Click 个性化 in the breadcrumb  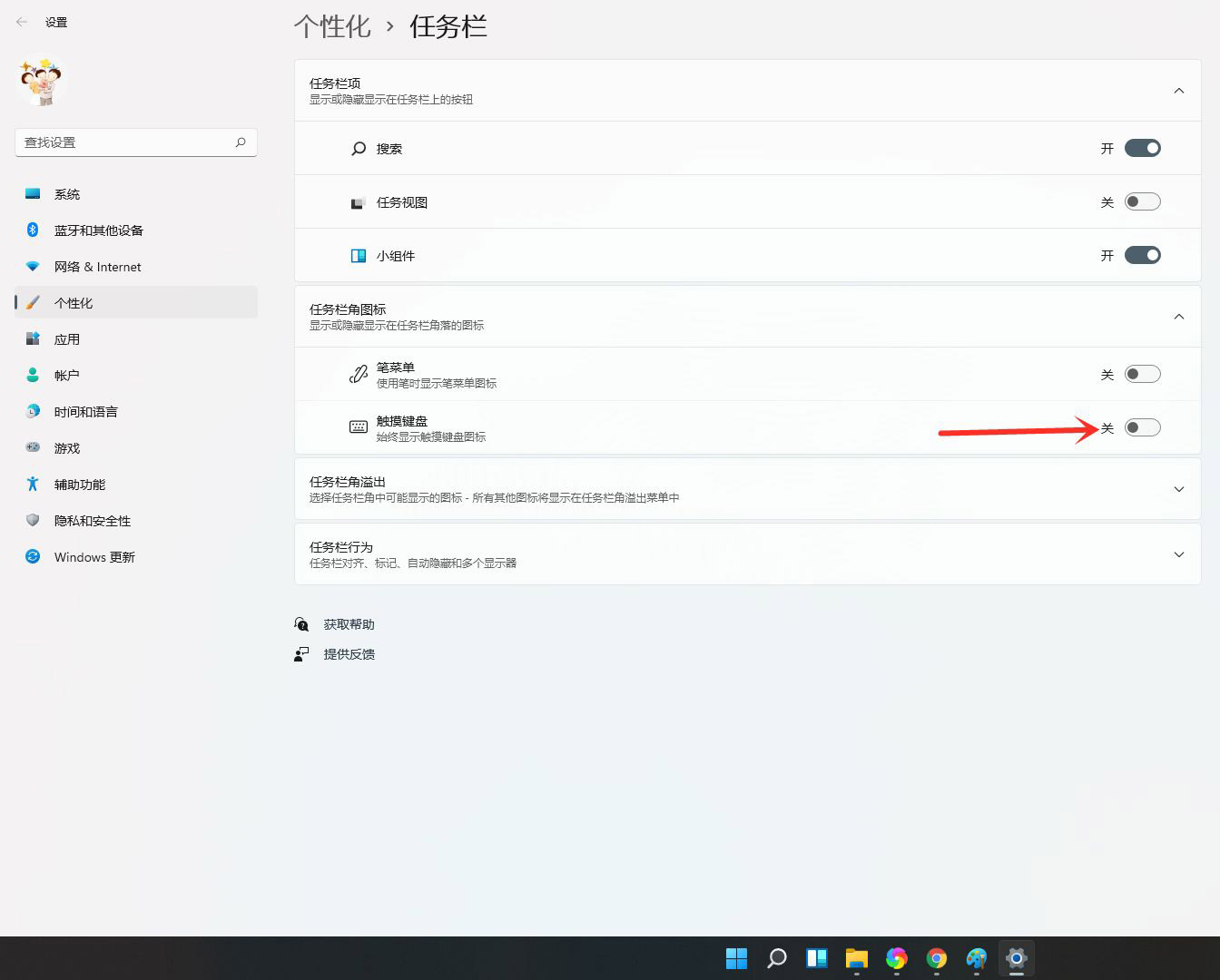[x=332, y=26]
